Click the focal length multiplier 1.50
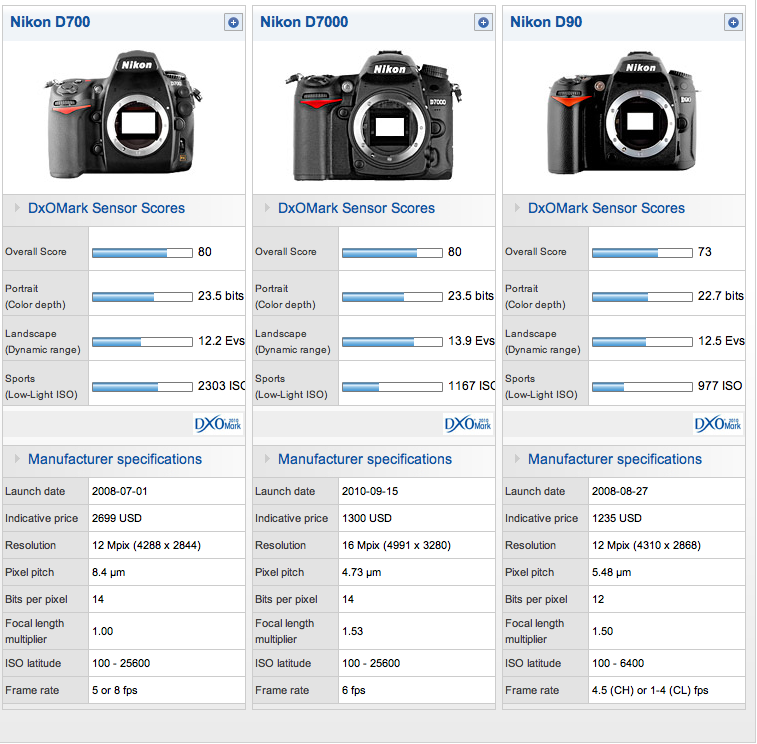757x744 pixels. click(603, 631)
